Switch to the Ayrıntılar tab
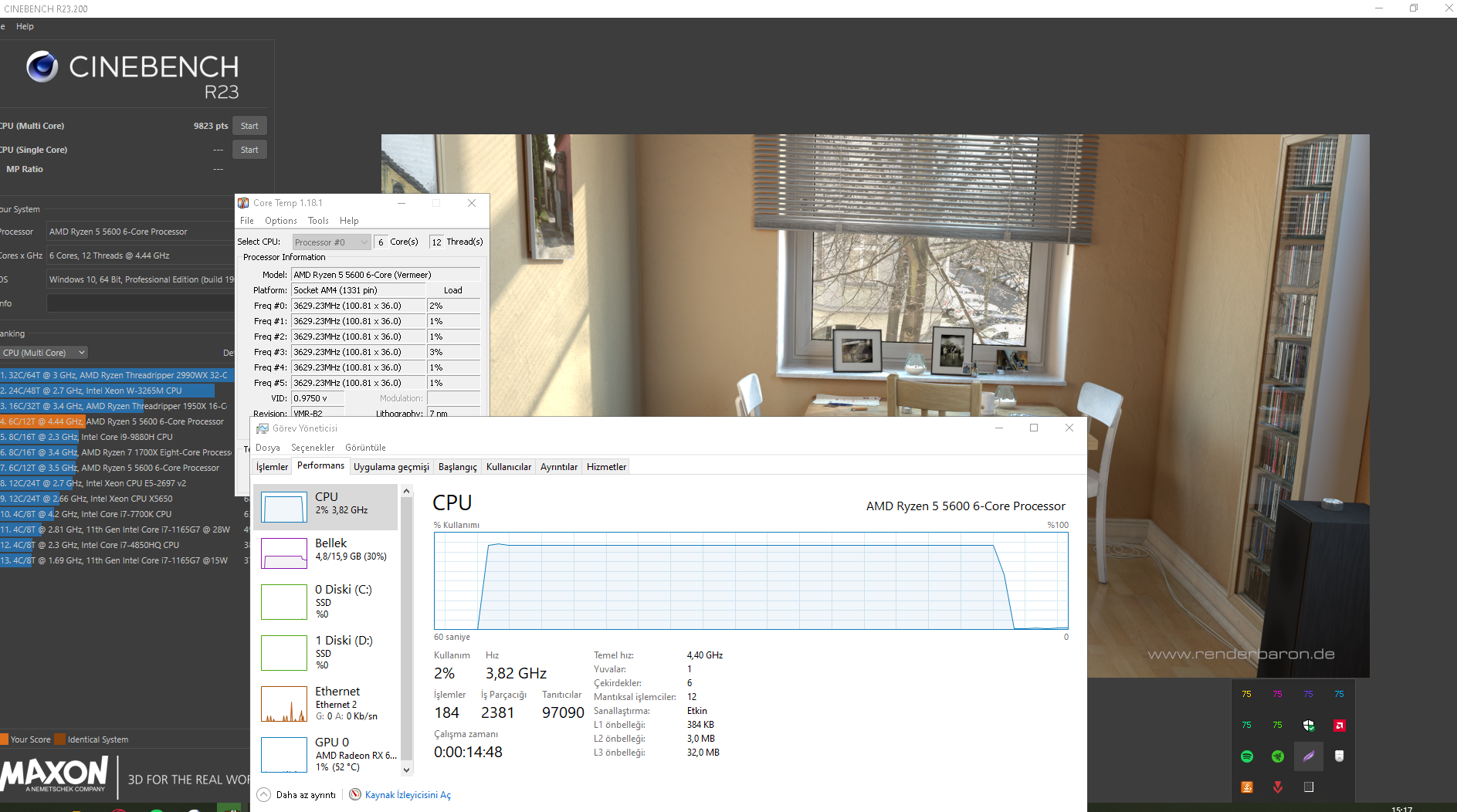Viewport: 1457px width, 812px height. [559, 467]
